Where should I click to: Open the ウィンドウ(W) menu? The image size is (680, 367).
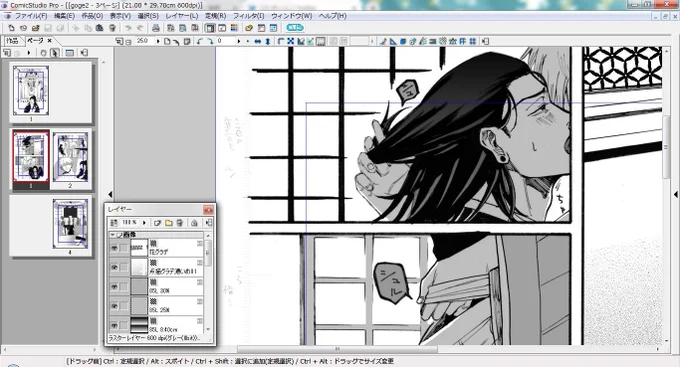291,16
